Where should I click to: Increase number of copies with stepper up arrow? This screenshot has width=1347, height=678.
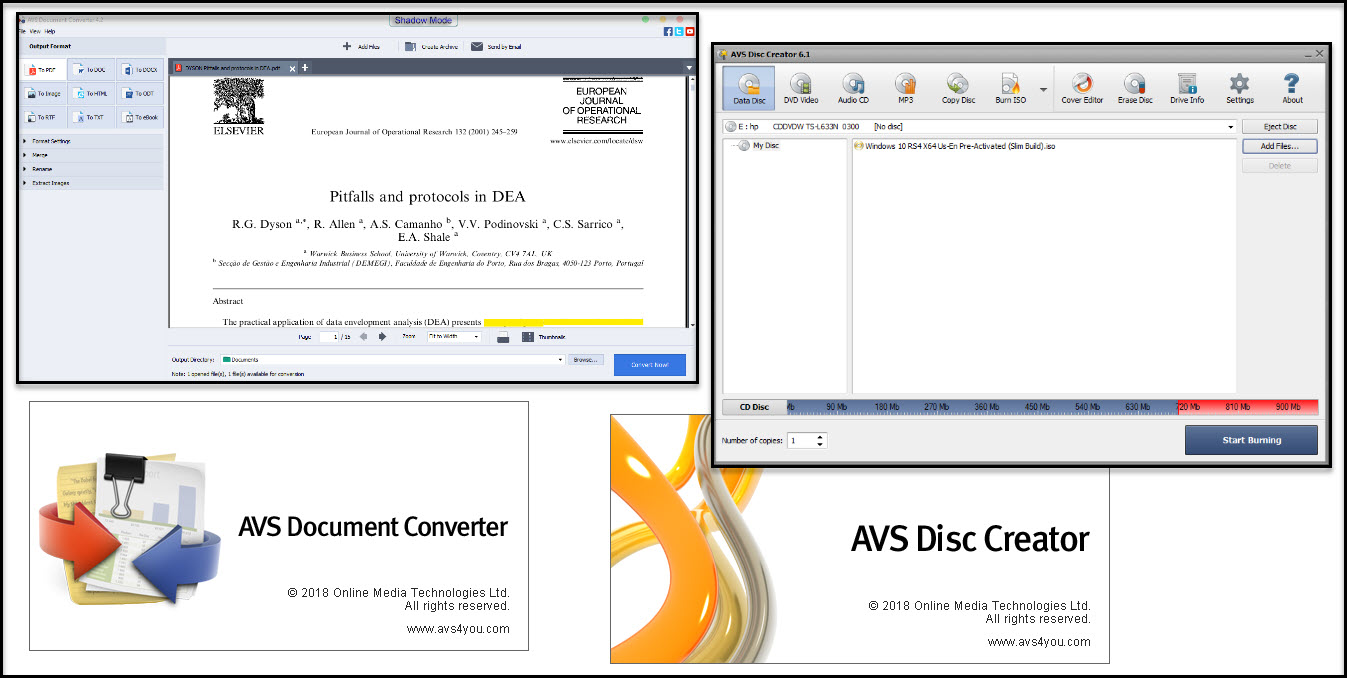pyautogui.click(x=821, y=436)
